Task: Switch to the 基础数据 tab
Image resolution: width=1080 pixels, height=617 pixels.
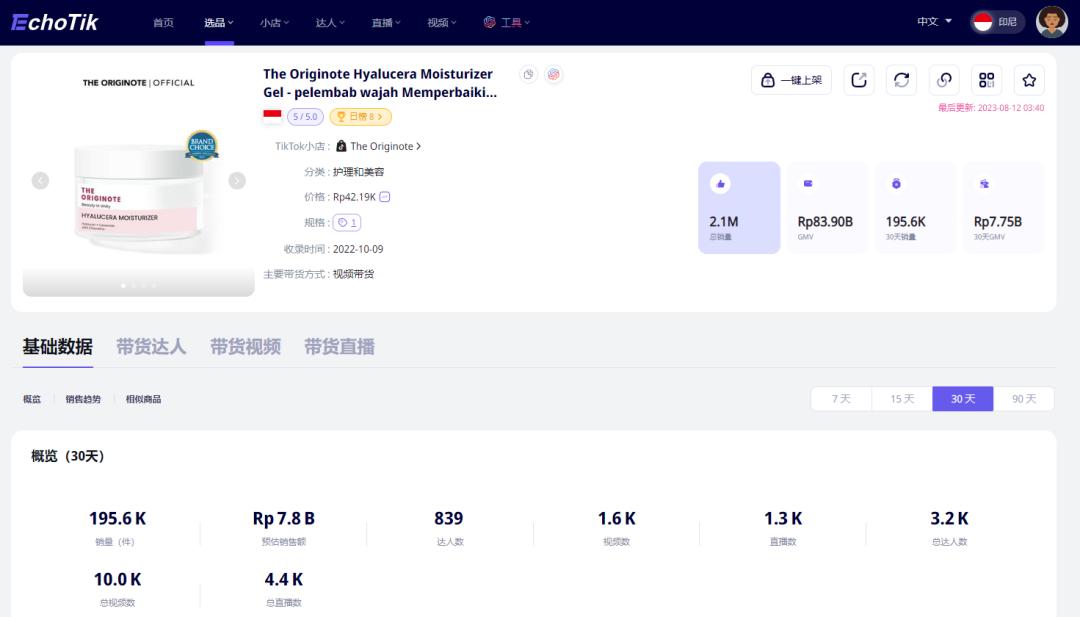Action: 57,346
